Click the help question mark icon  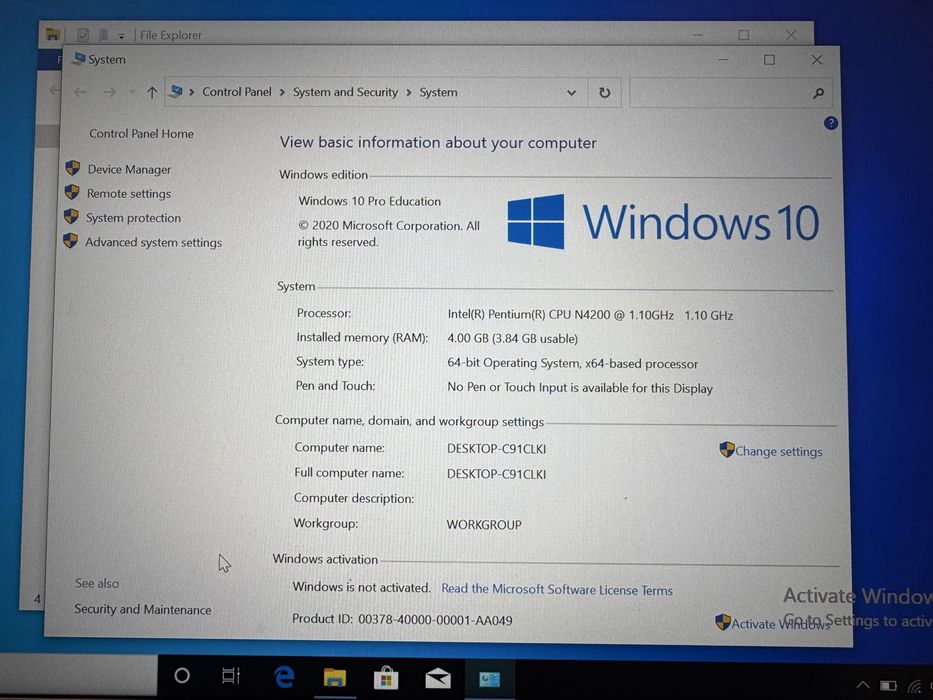coord(831,123)
